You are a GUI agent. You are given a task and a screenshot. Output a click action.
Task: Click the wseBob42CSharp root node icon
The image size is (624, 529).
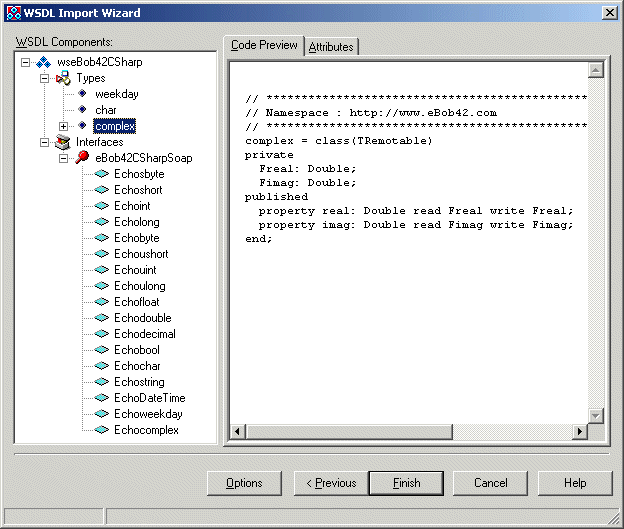point(44,62)
